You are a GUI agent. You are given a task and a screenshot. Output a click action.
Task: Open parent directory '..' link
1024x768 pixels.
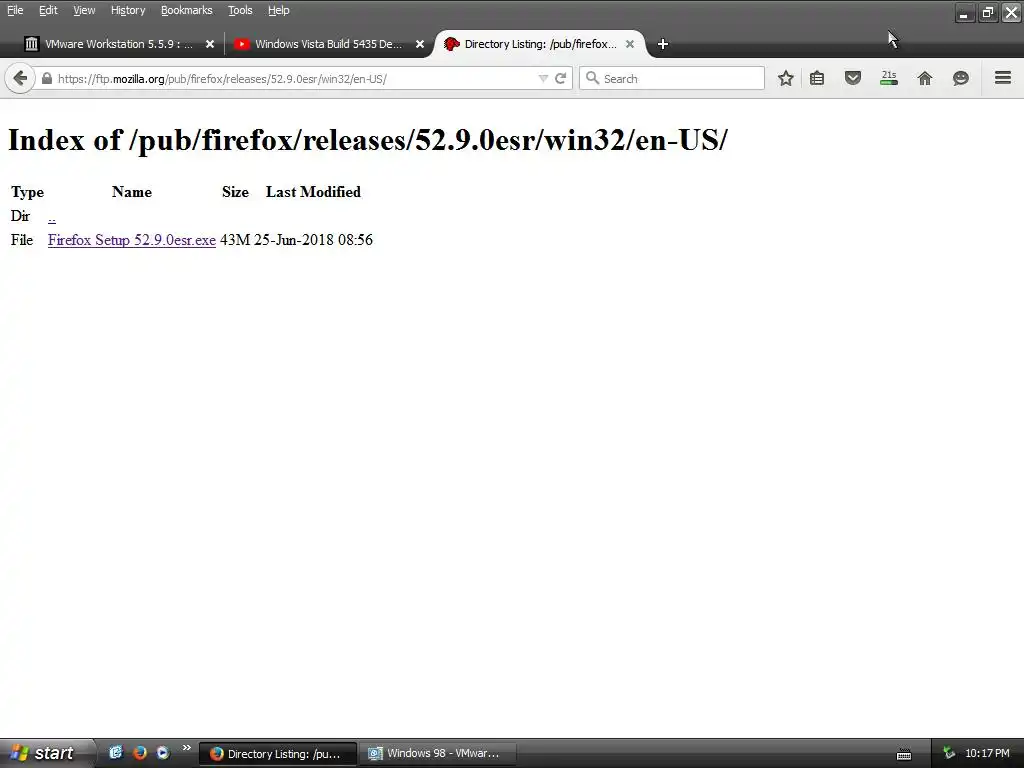pyautogui.click(x=52, y=216)
